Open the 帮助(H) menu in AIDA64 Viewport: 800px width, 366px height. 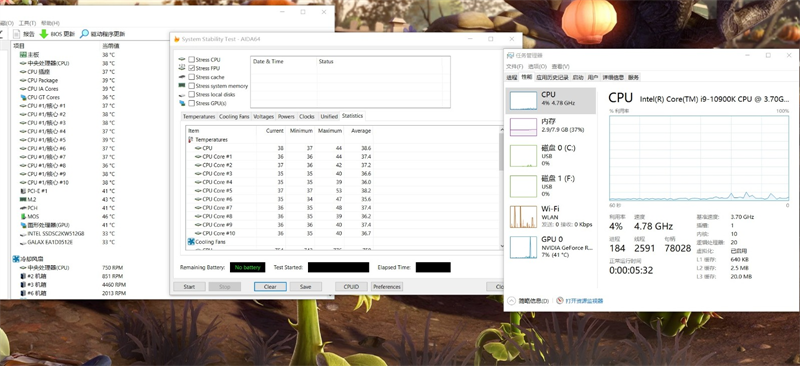click(50, 23)
